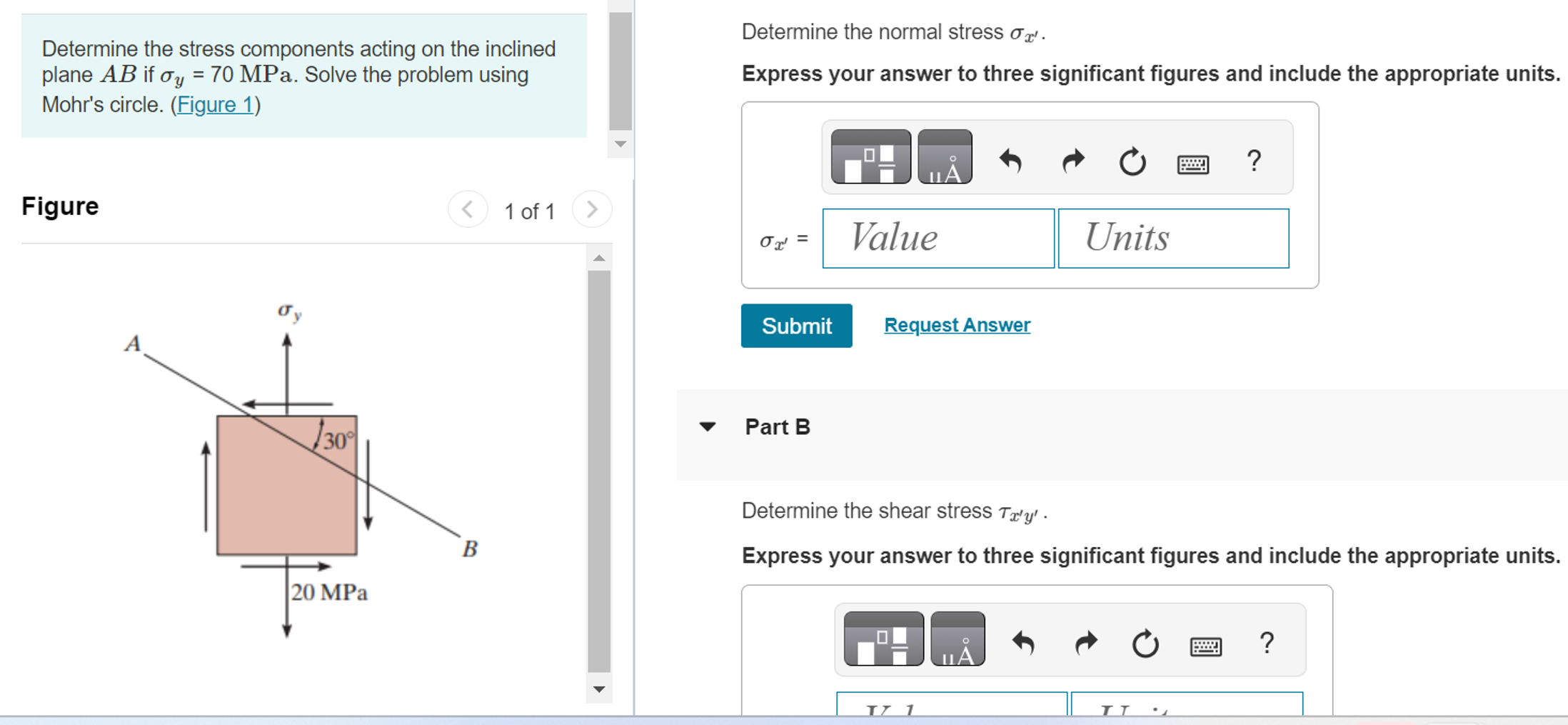This screenshot has height=725, width=1568.
Task: Click the undo icon above the Part A answer box
Action: coord(1011,159)
